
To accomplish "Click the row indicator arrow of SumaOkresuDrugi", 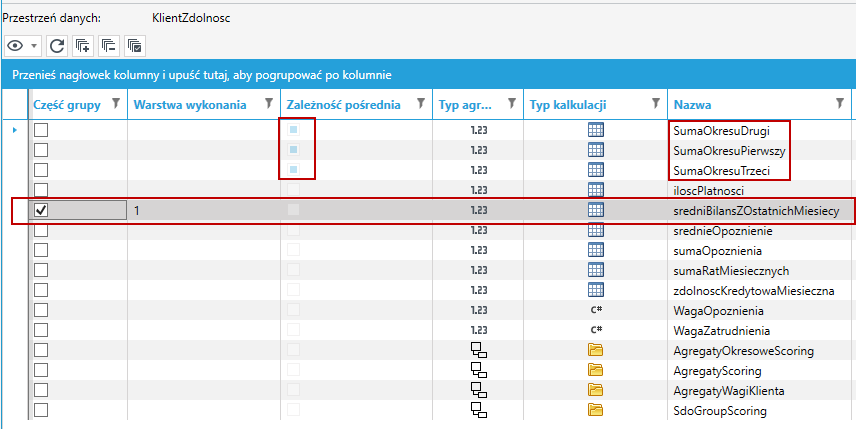I will pyautogui.click(x=15, y=130).
